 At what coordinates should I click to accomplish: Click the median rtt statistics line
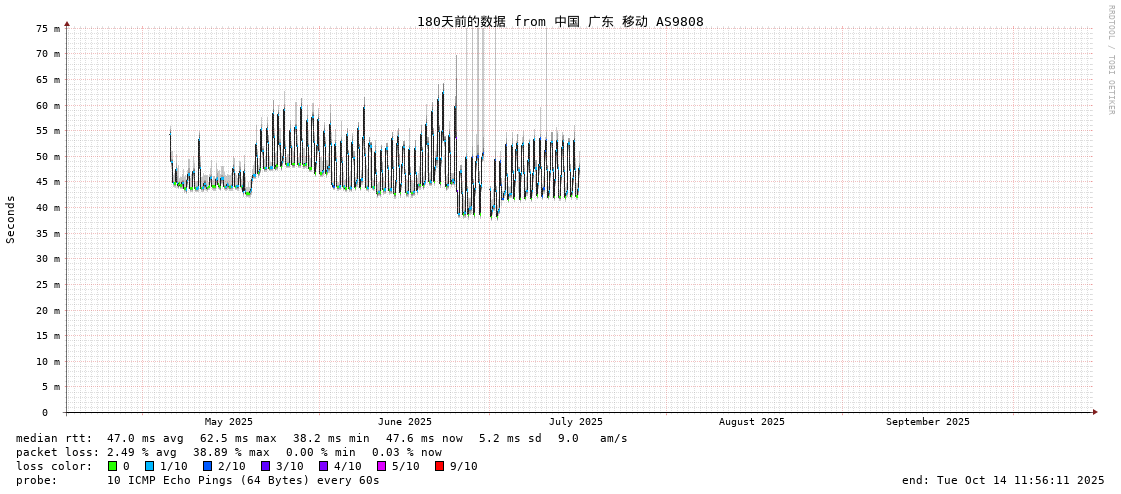(322, 438)
